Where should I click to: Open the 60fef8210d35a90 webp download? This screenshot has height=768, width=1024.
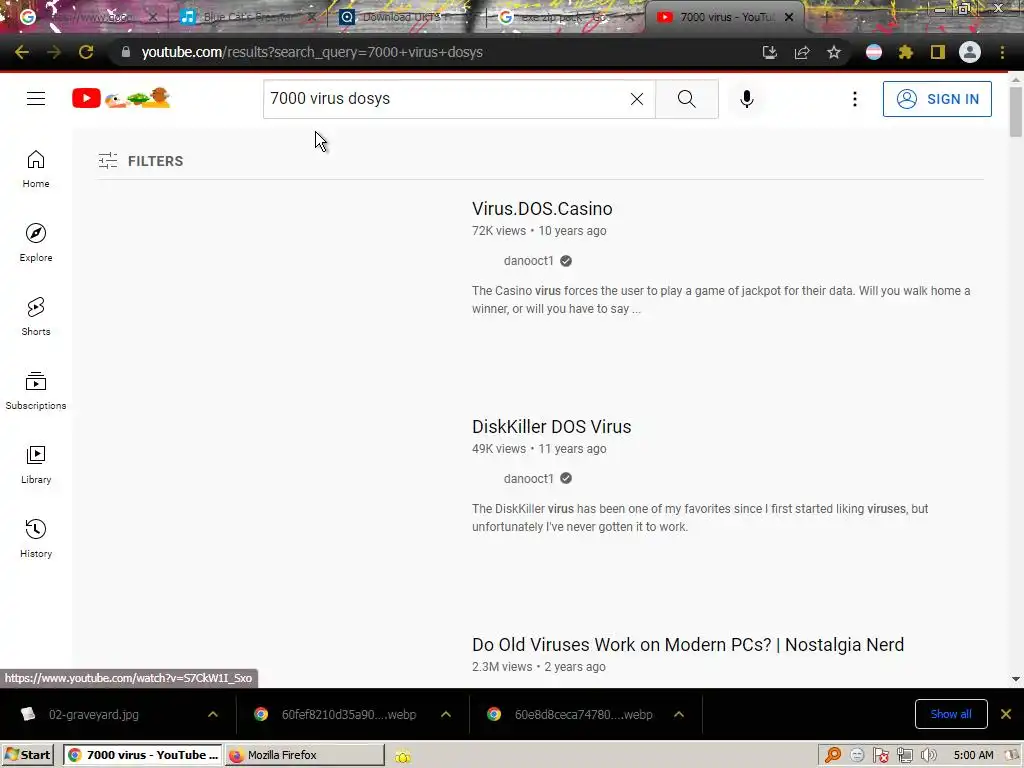pos(349,714)
